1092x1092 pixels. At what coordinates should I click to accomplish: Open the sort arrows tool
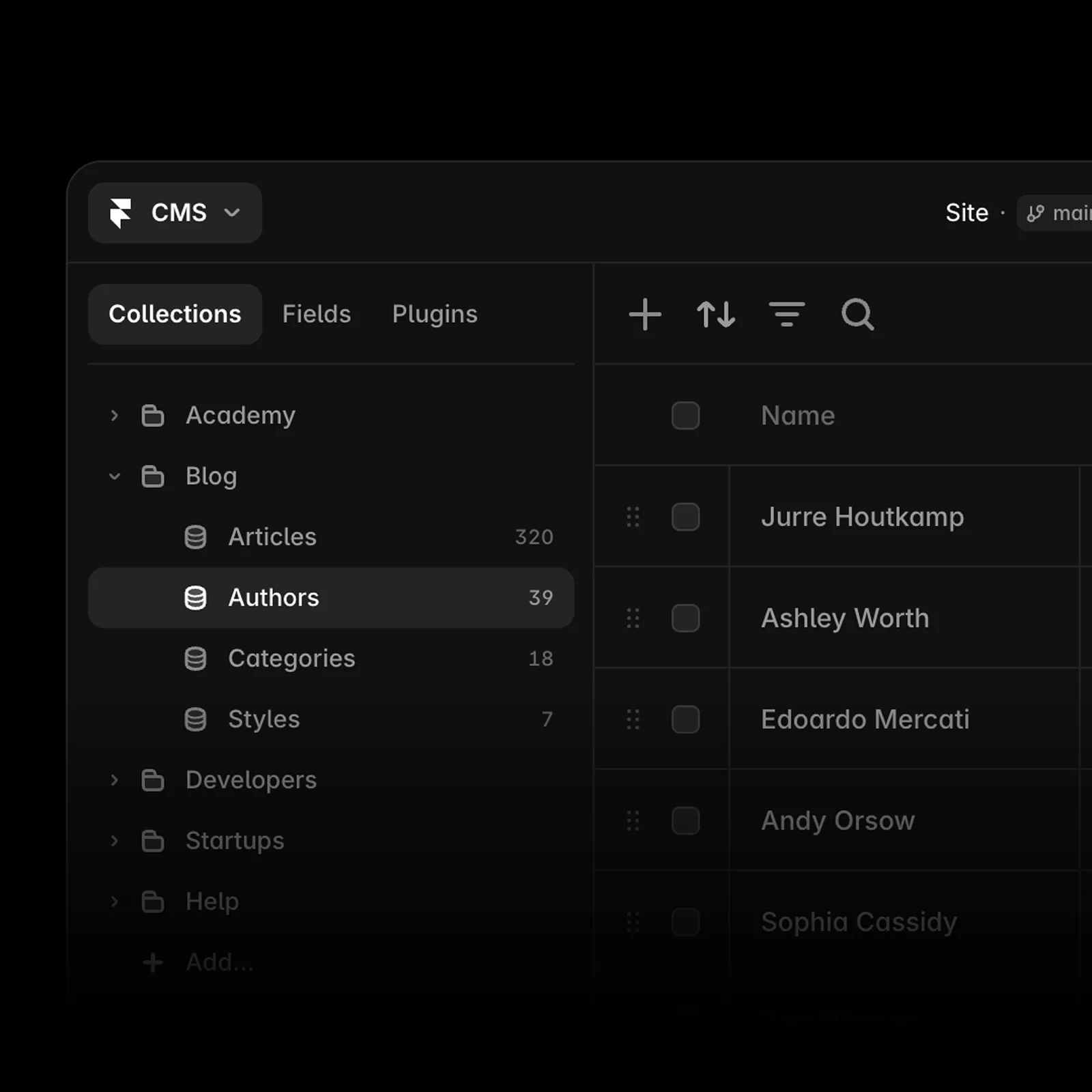tap(716, 315)
